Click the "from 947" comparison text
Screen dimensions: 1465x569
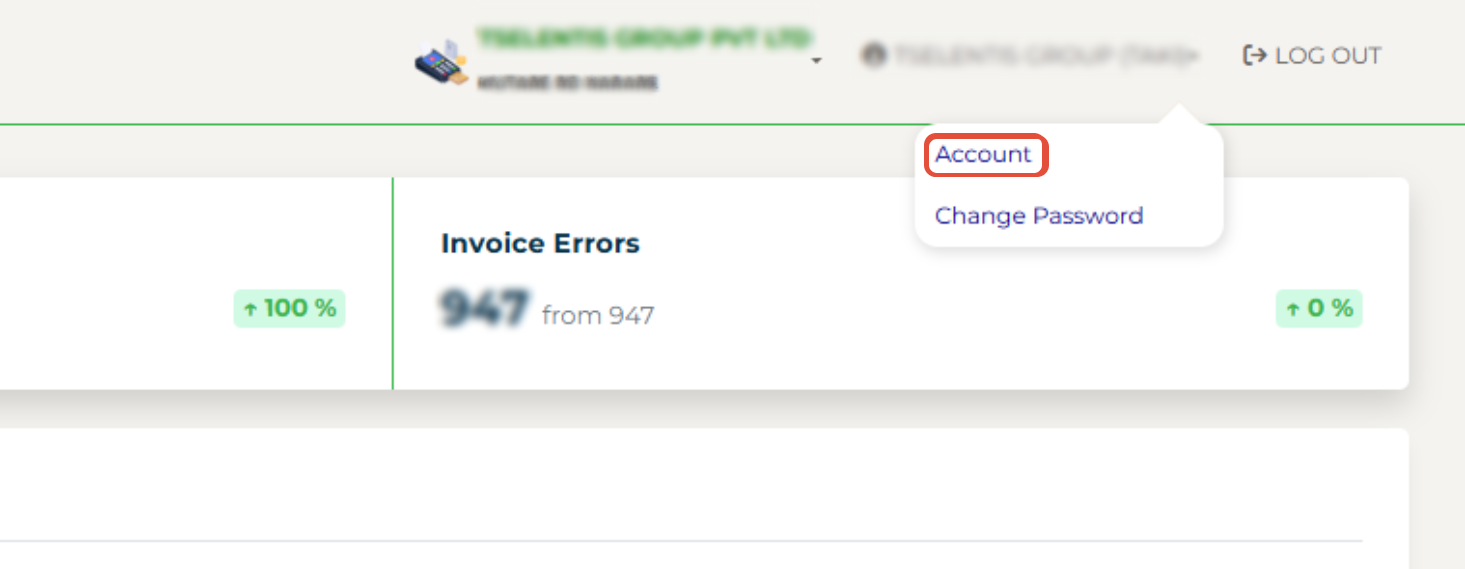pyautogui.click(x=598, y=317)
